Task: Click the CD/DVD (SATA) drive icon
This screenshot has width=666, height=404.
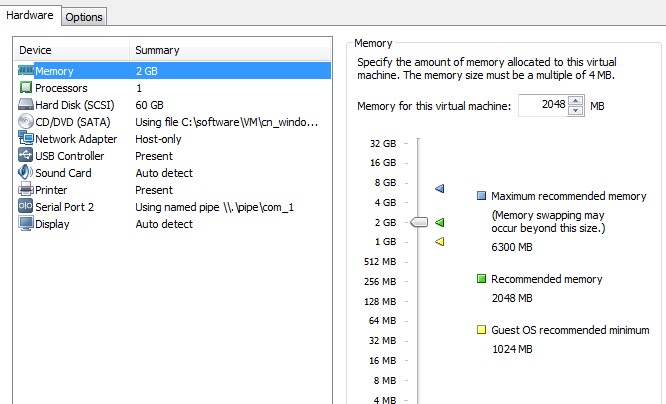Action: click(x=26, y=122)
